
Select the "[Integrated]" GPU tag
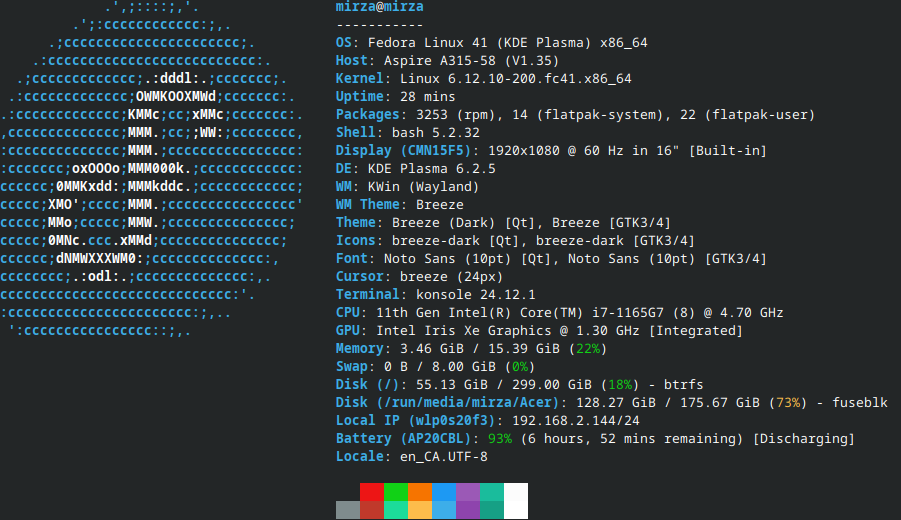(696, 330)
